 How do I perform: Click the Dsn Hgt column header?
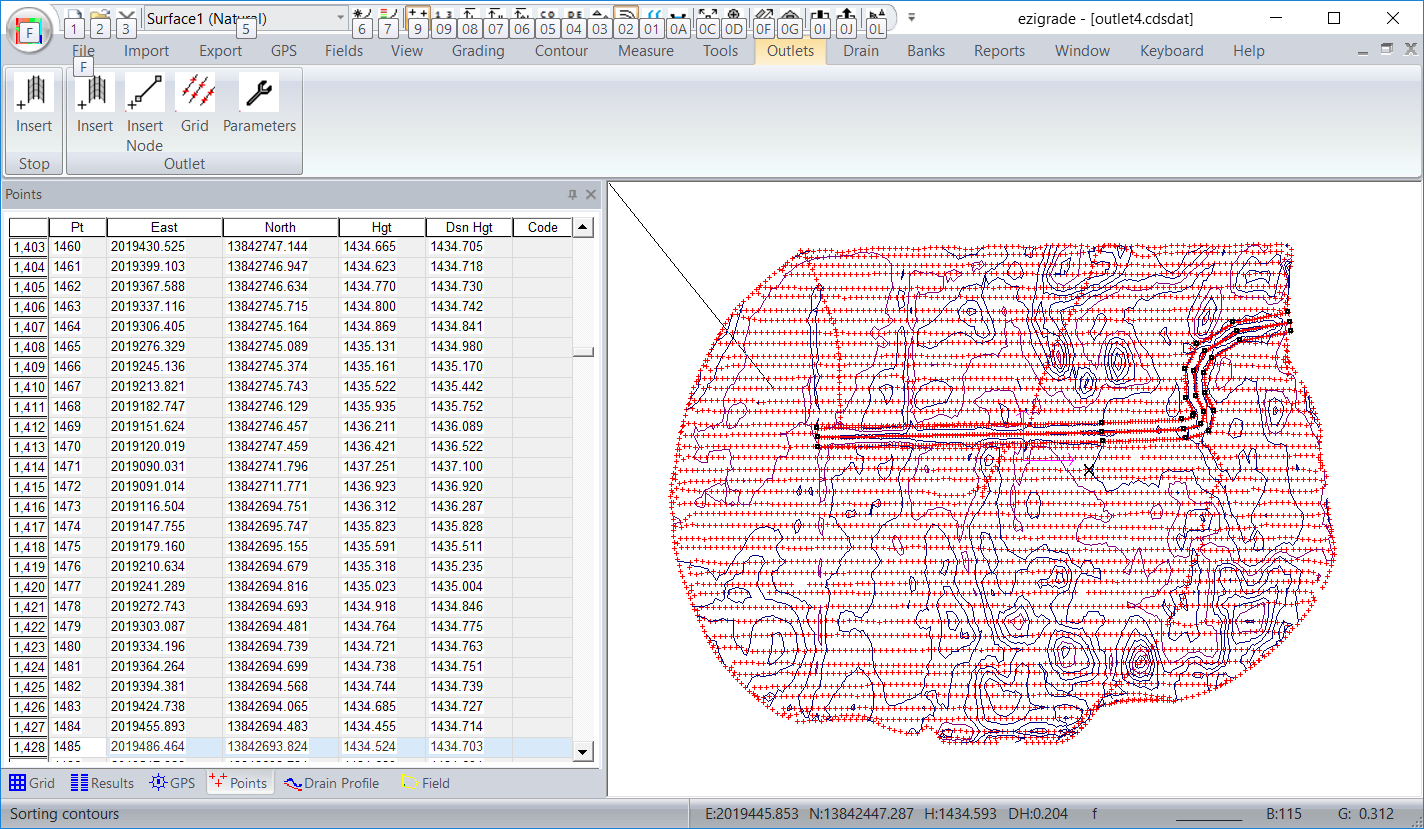tap(469, 227)
